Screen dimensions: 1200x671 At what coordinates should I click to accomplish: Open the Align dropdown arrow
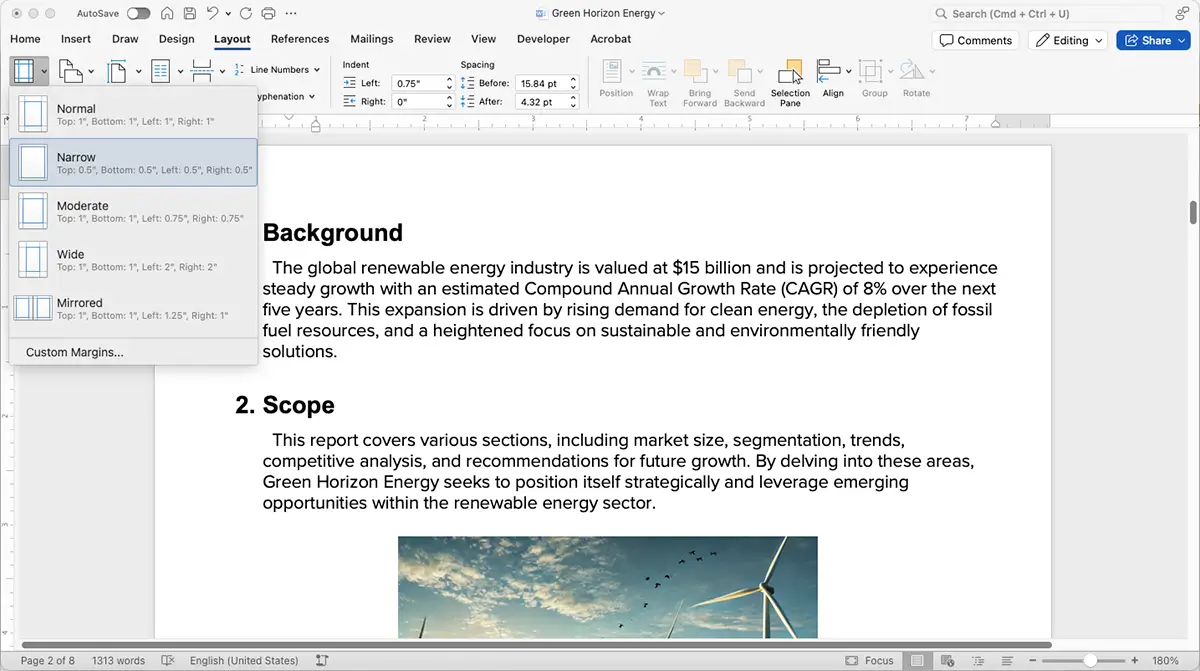point(847,72)
